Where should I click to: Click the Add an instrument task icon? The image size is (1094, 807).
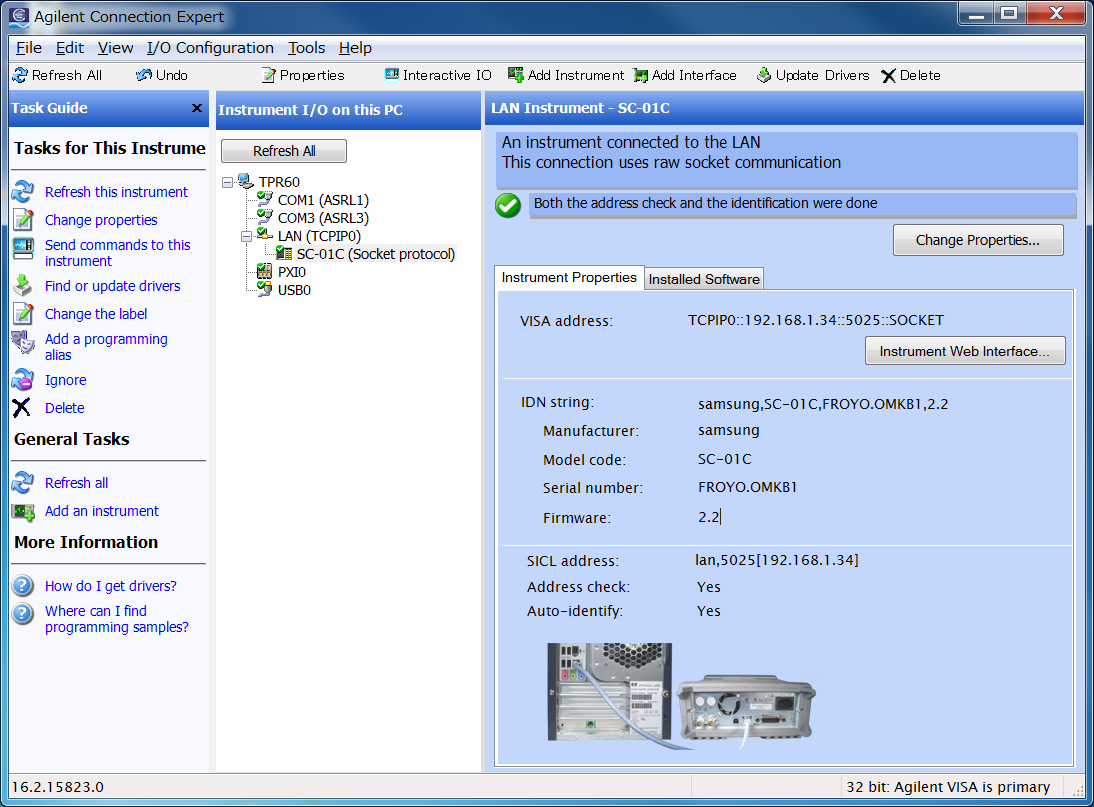[23, 512]
